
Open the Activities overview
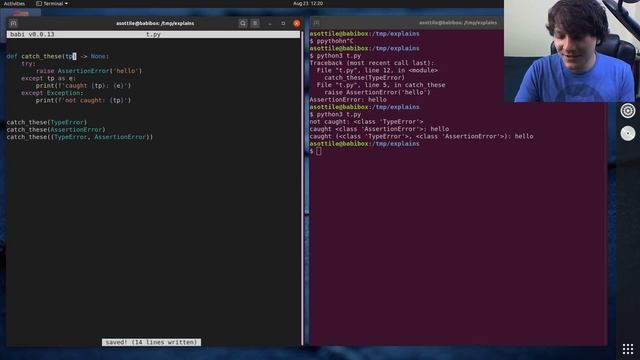pos(14,3)
